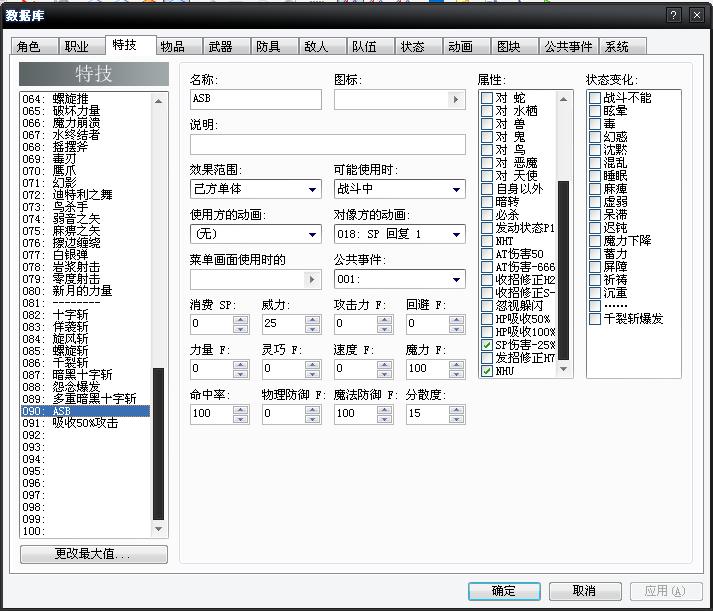Increase the 力量 F value with the up arrow

pyautogui.click(x=241, y=364)
